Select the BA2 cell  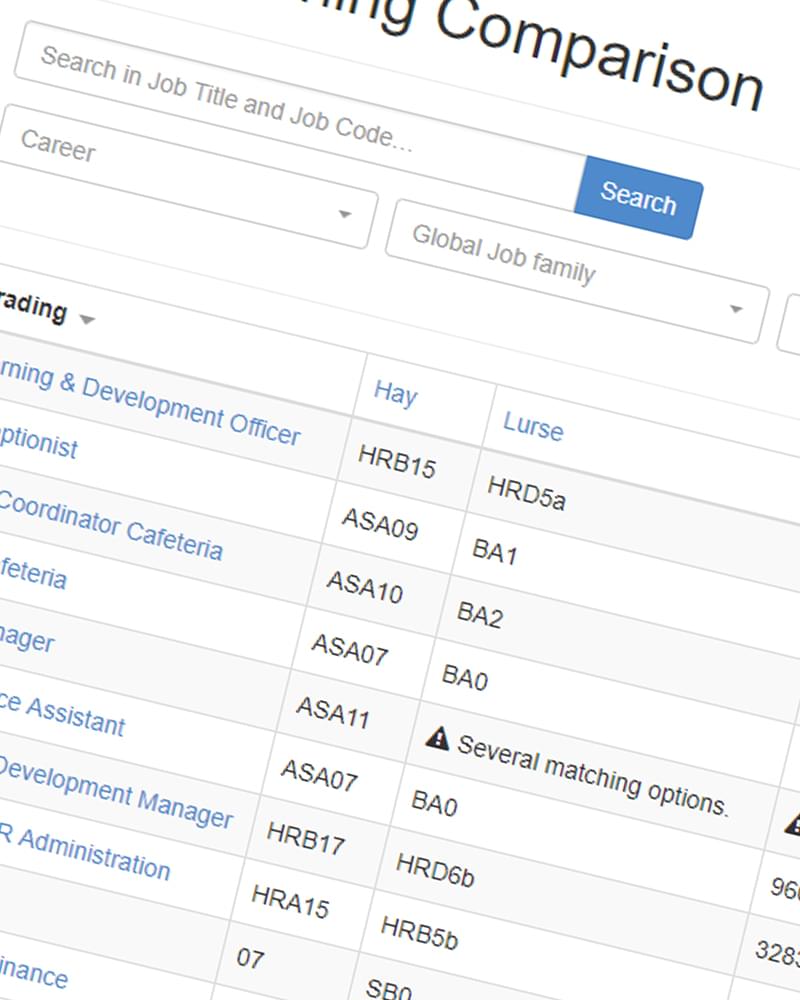point(480,615)
